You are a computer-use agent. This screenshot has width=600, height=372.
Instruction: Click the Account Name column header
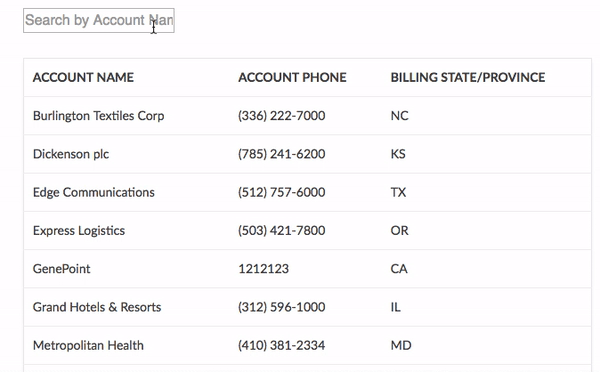[83, 77]
